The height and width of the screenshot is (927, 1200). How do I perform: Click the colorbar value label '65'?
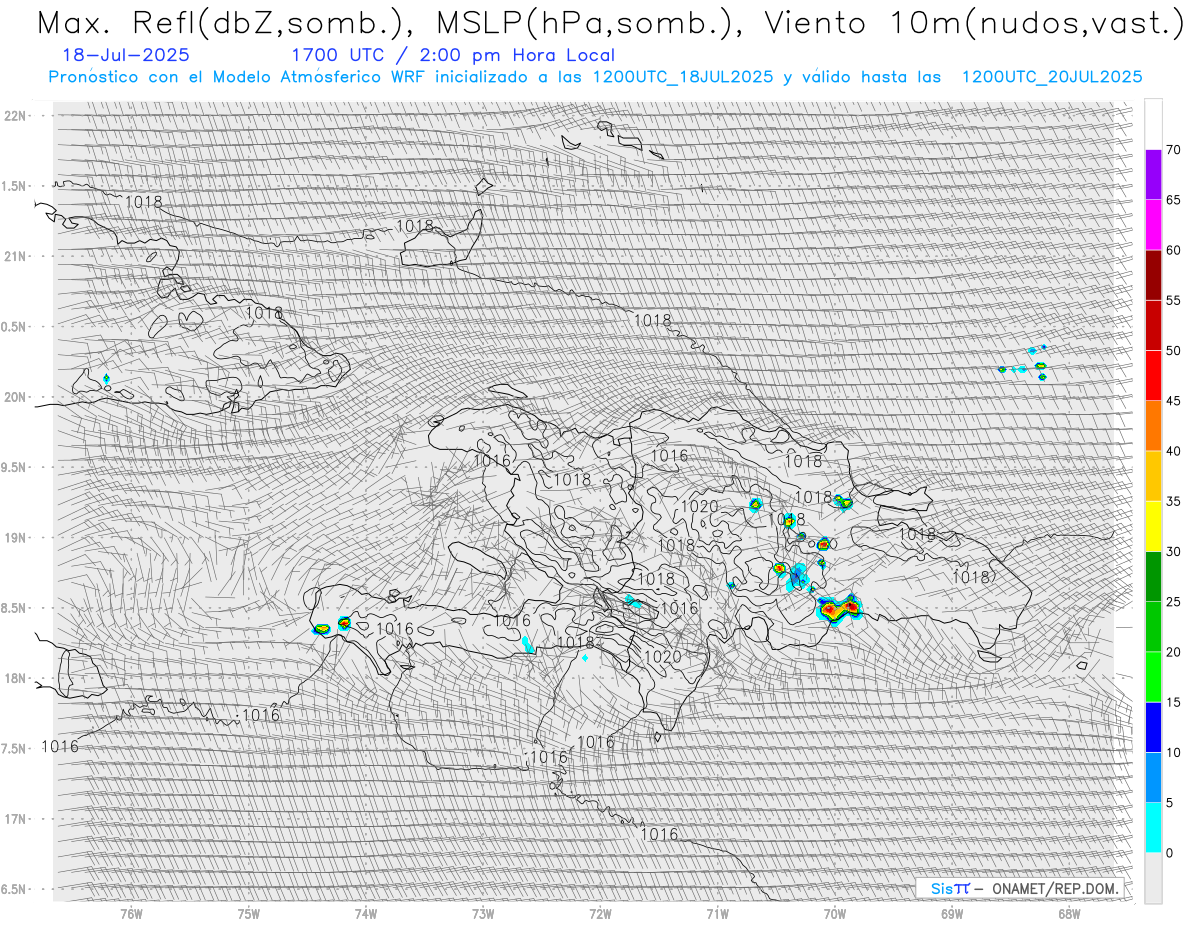[x=1174, y=200]
